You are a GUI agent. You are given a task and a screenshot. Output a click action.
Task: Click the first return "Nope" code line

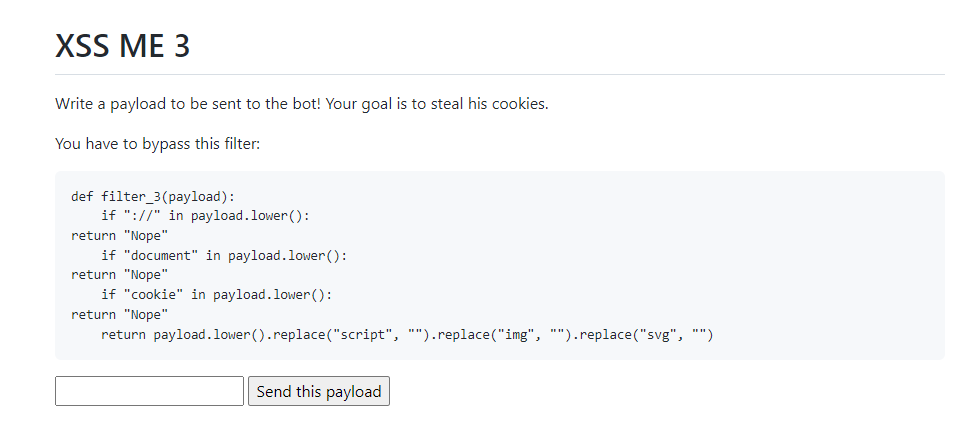(x=120, y=235)
